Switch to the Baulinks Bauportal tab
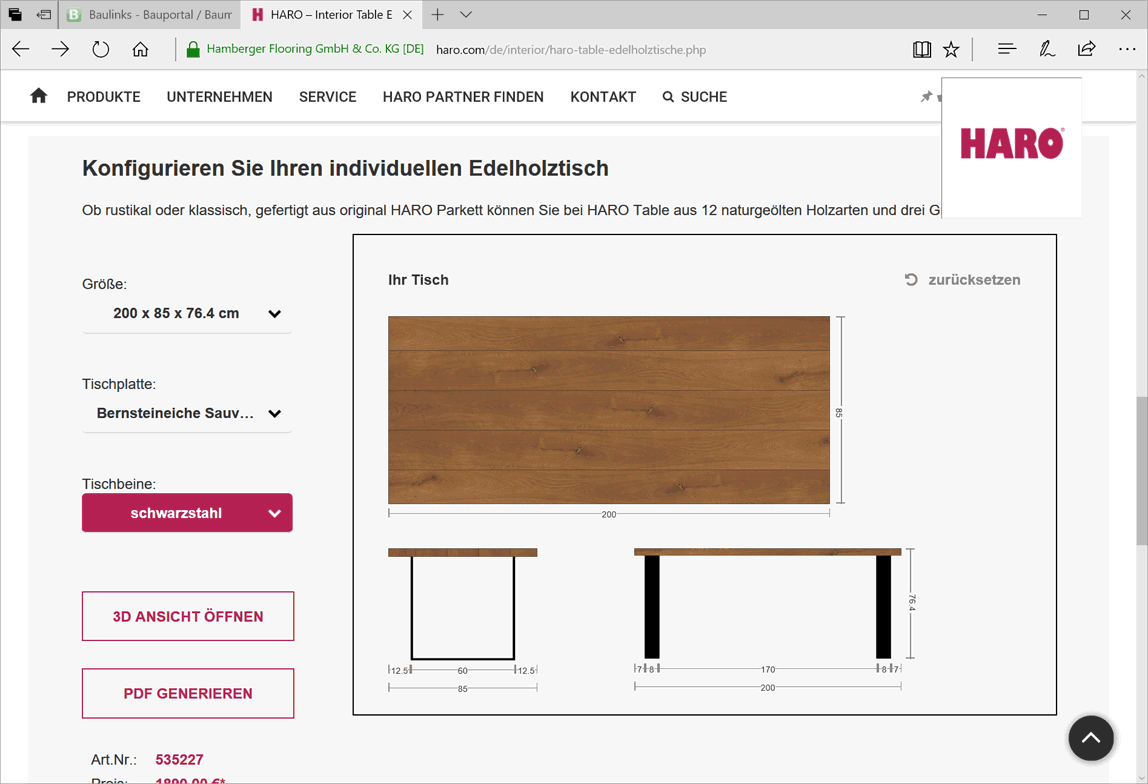The height and width of the screenshot is (784, 1148). tap(150, 15)
